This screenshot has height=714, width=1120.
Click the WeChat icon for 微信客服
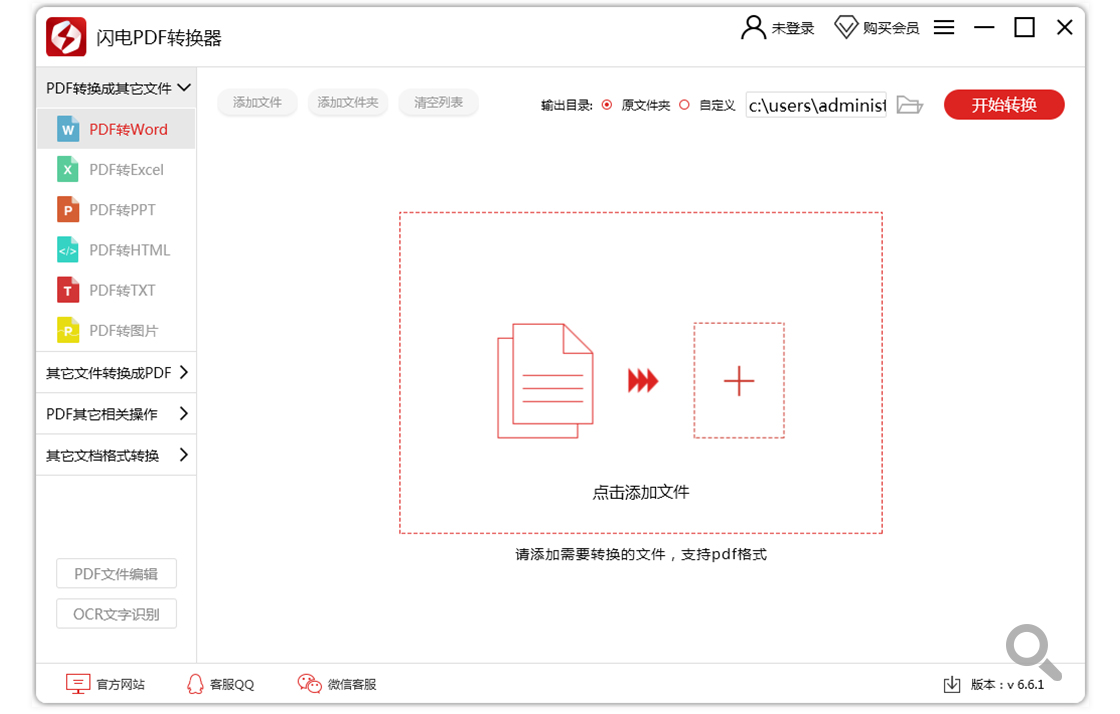309,683
